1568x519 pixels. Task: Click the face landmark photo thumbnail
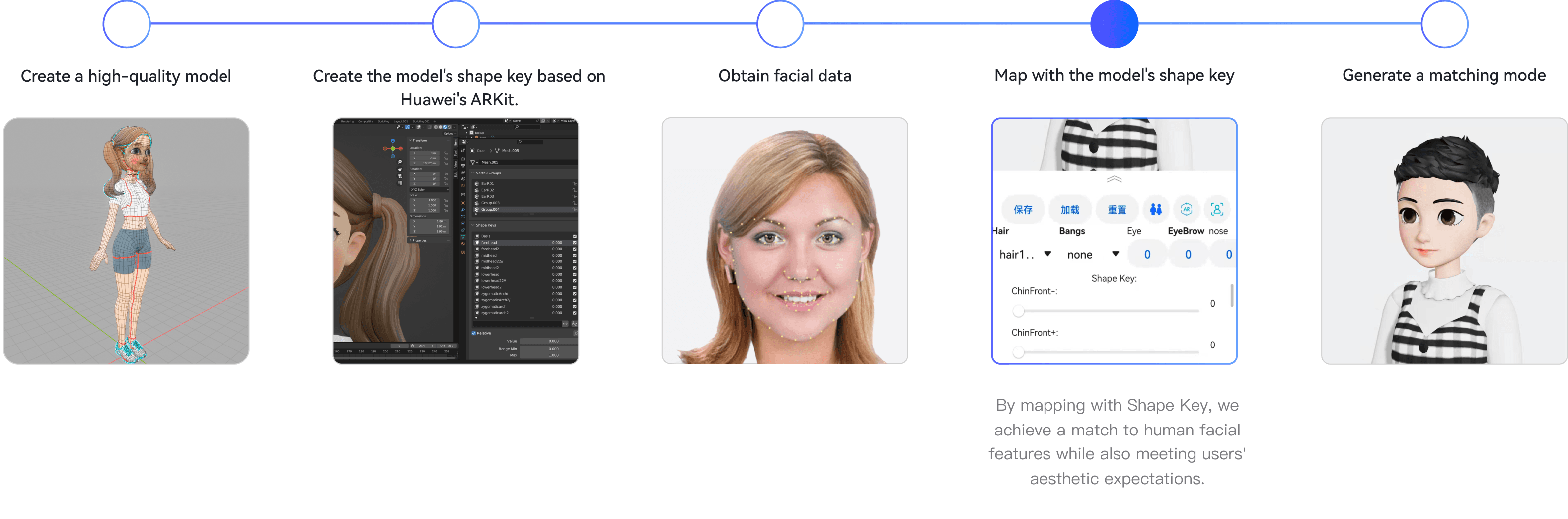click(x=785, y=241)
